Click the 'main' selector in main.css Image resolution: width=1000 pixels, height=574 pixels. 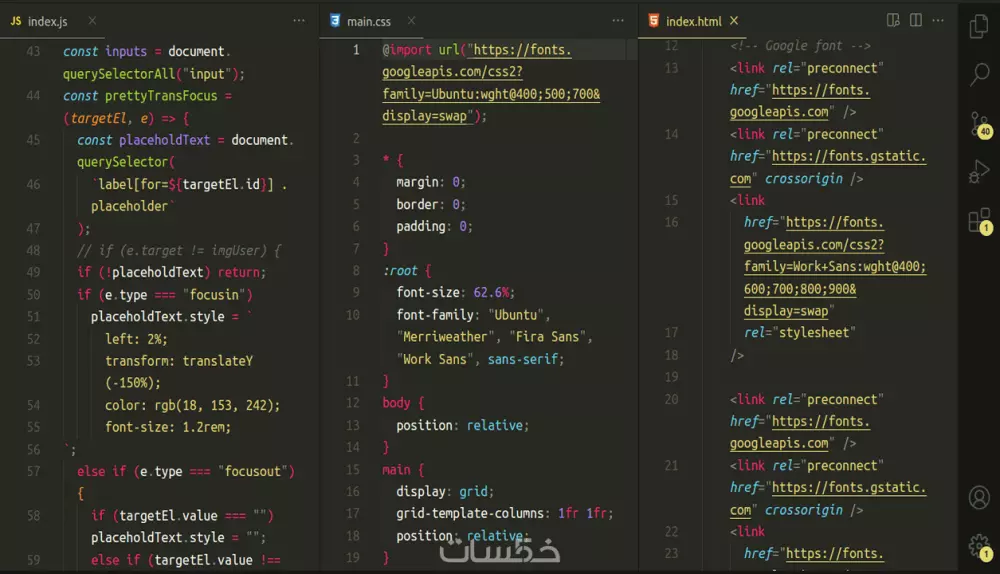click(x=396, y=469)
